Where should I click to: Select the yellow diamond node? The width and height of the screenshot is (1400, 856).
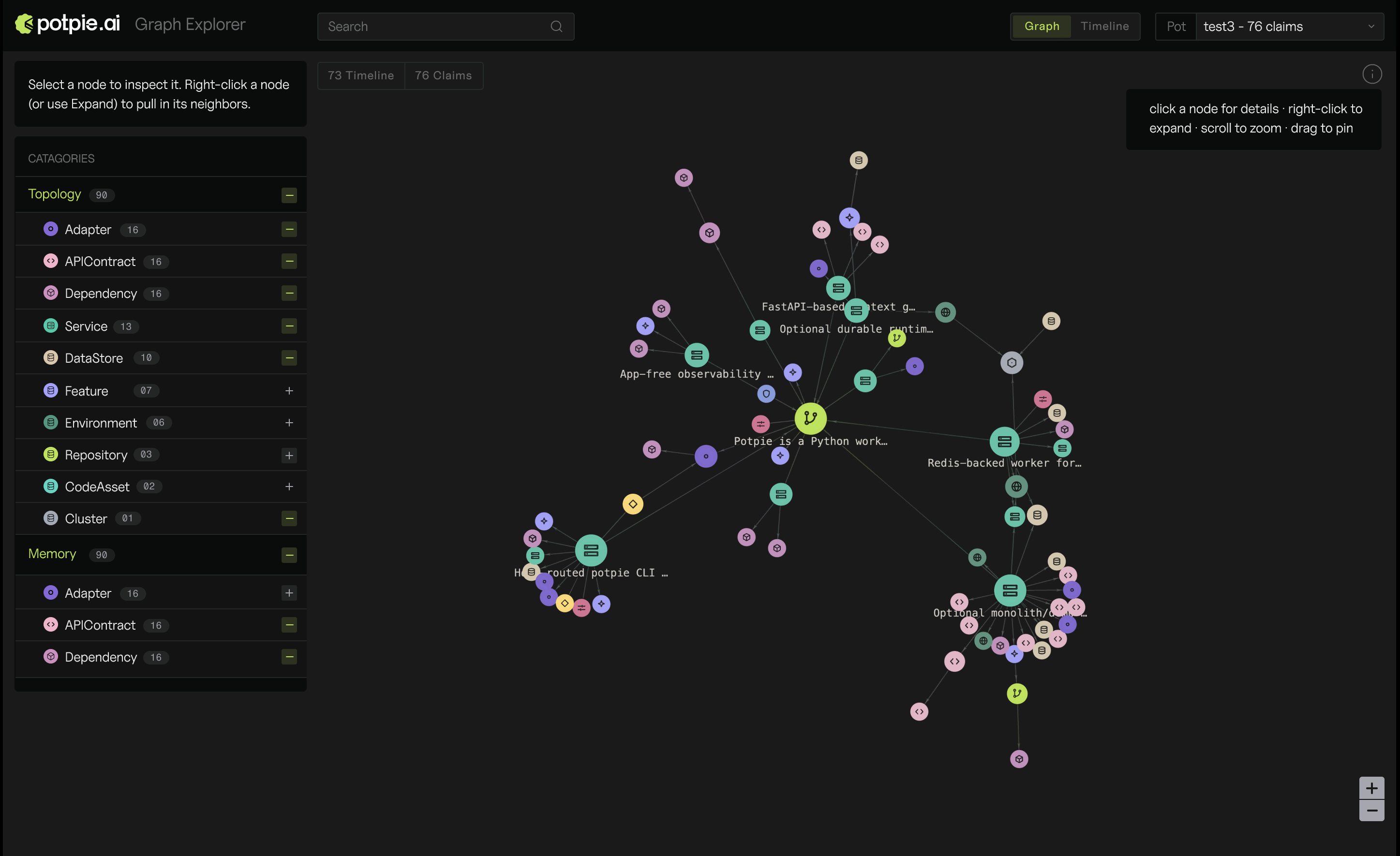[x=632, y=504]
